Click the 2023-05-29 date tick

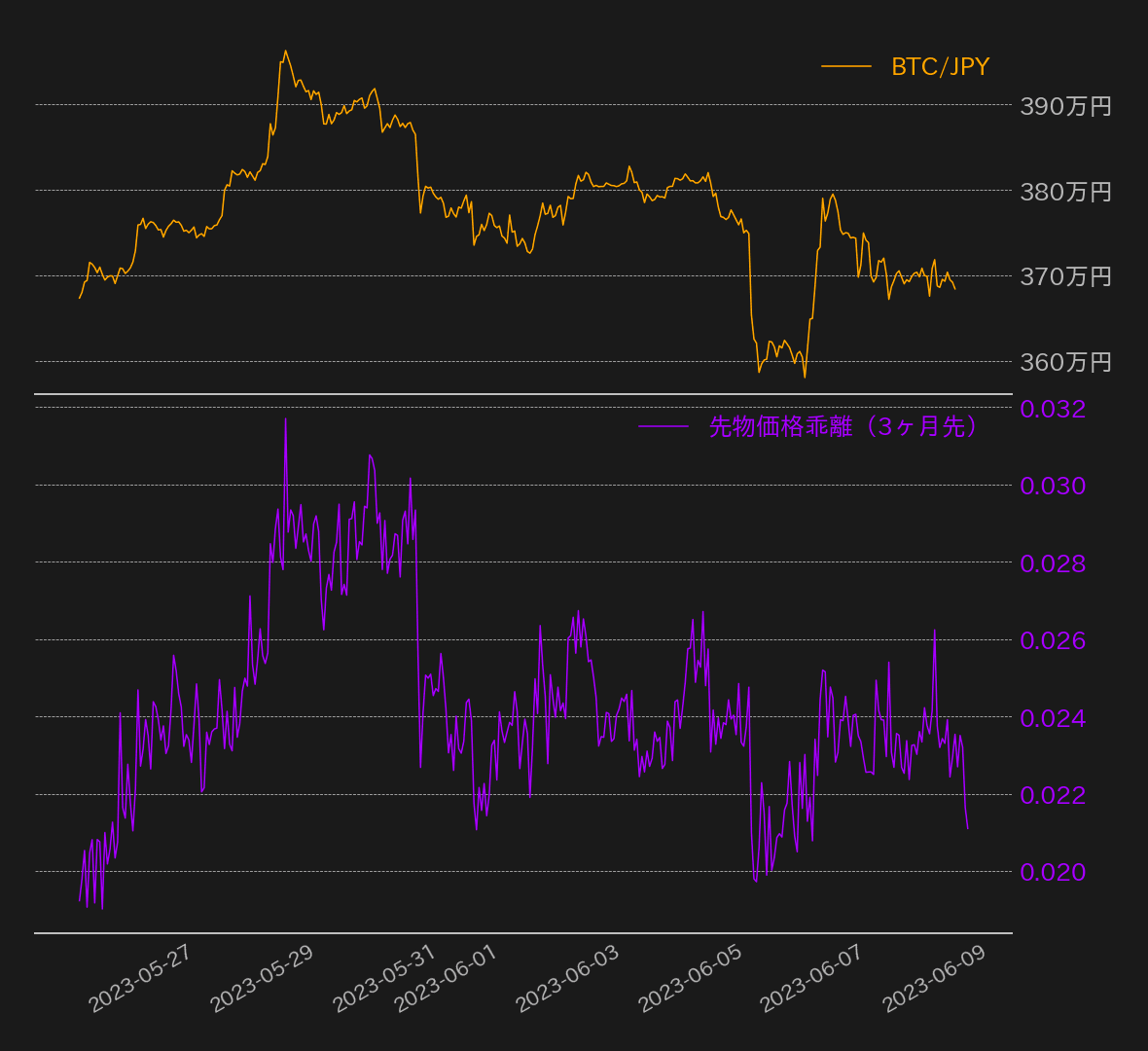(x=263, y=978)
